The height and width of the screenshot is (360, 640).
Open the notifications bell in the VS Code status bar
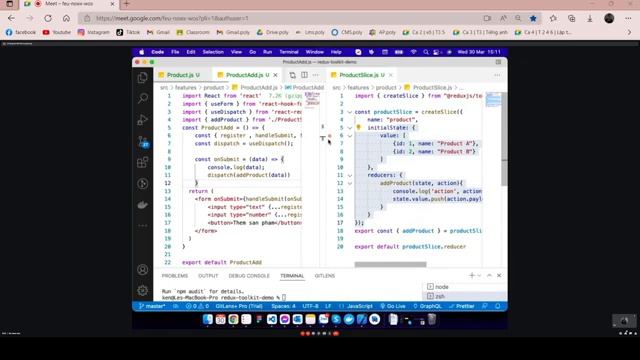point(498,306)
